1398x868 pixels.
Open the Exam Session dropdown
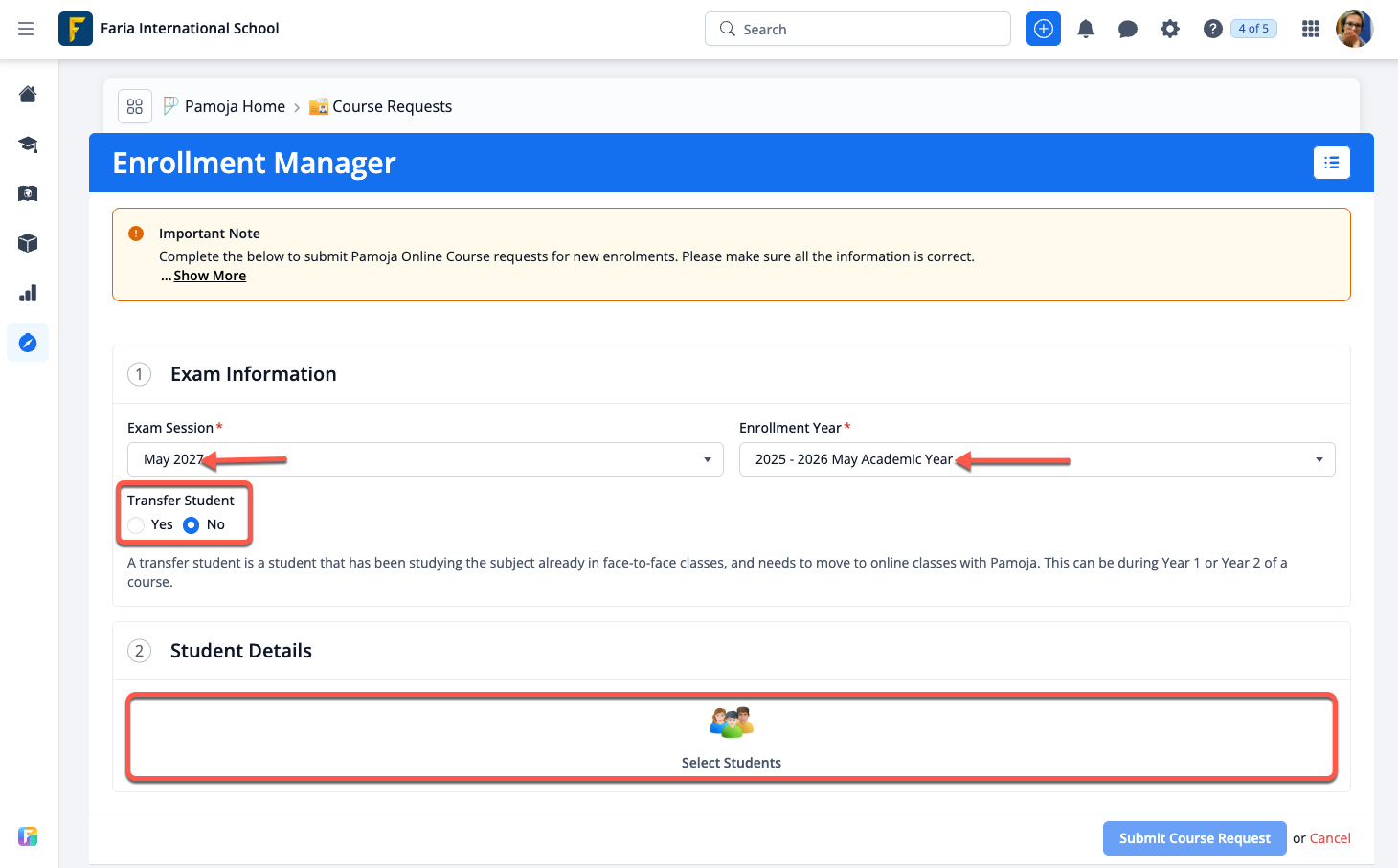(x=425, y=459)
